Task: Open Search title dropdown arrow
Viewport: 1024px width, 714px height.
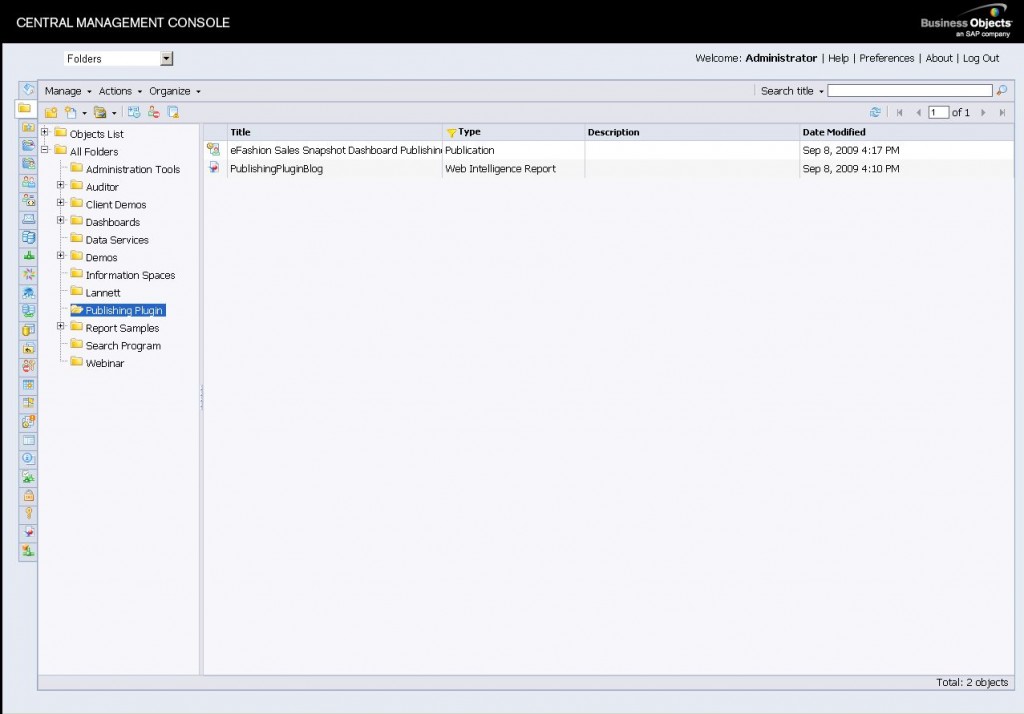Action: 821,91
